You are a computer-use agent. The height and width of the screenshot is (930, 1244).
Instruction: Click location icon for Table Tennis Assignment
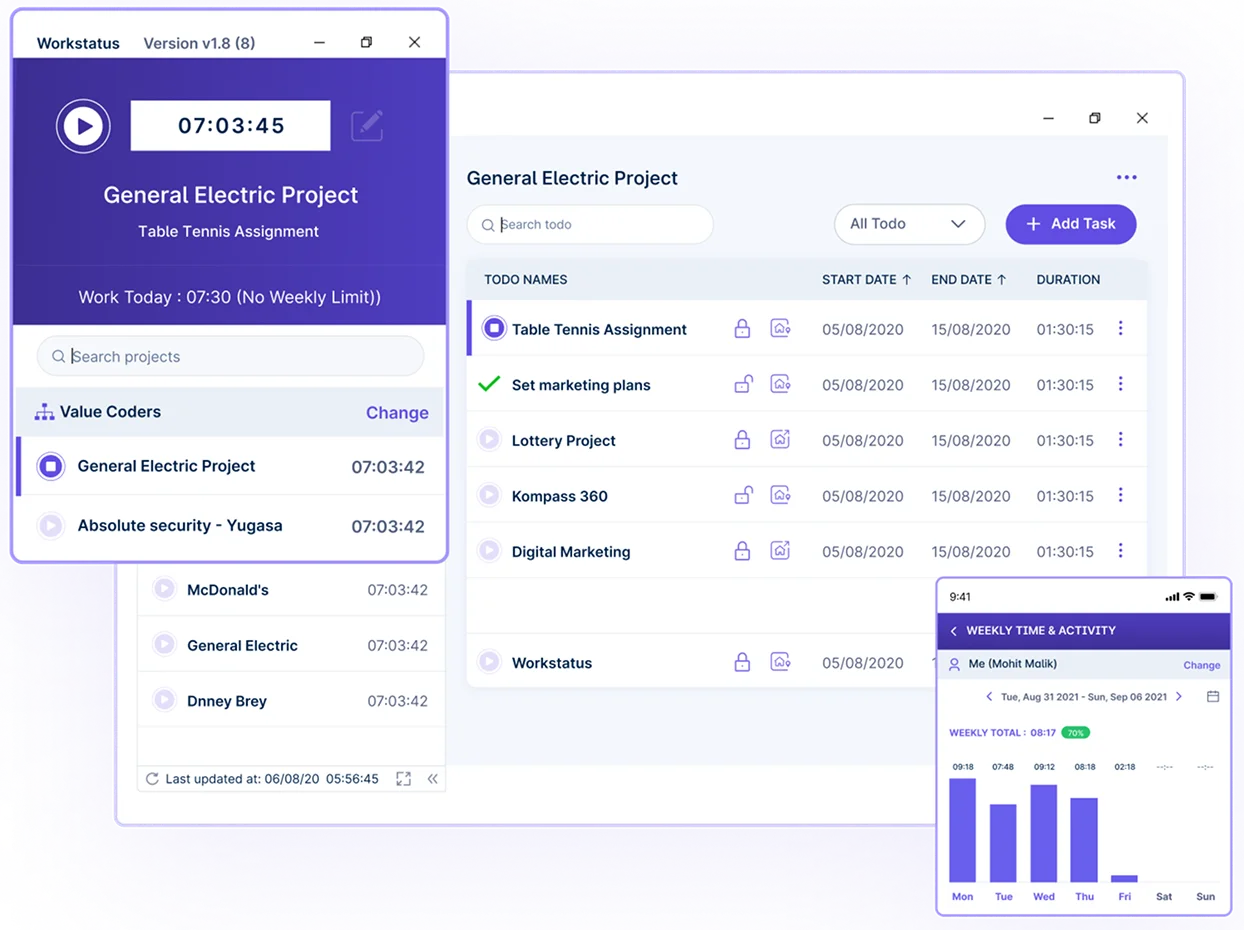coord(781,328)
